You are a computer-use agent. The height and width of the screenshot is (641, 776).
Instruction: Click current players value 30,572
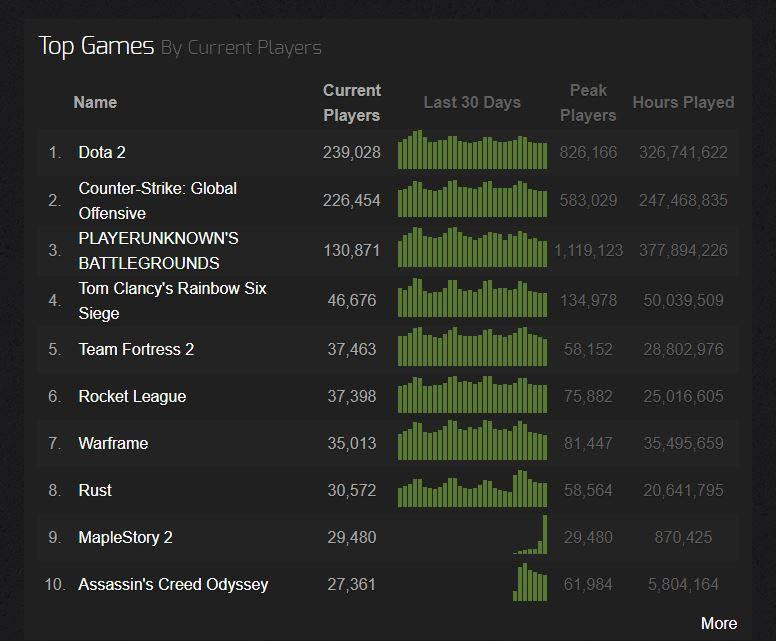coord(352,490)
